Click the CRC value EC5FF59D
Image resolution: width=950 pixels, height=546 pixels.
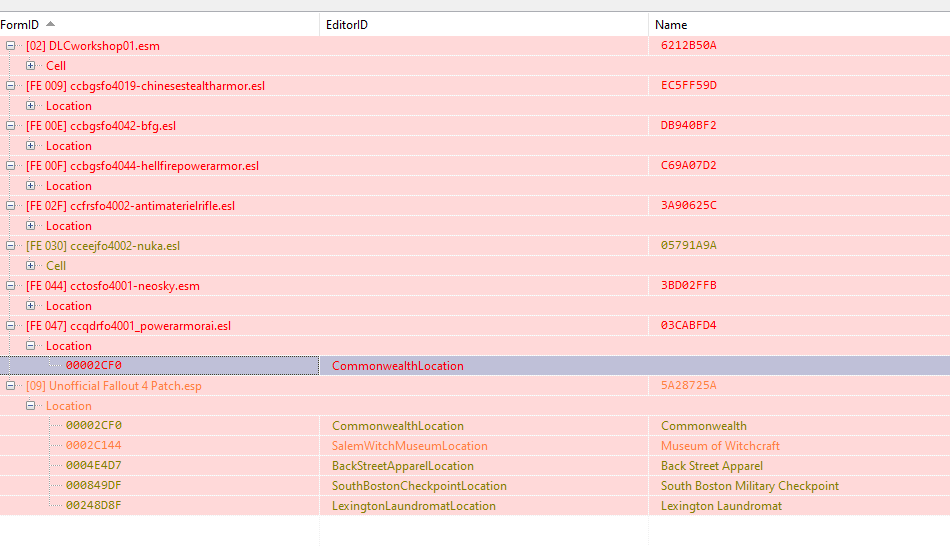click(689, 85)
